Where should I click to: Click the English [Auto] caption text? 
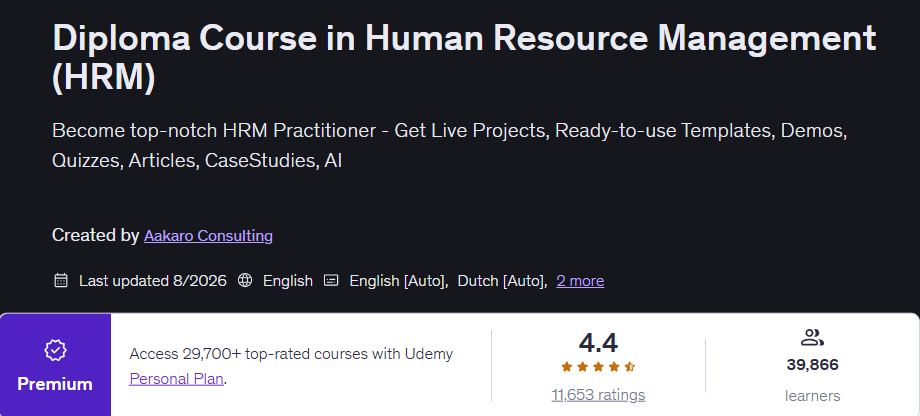398,281
